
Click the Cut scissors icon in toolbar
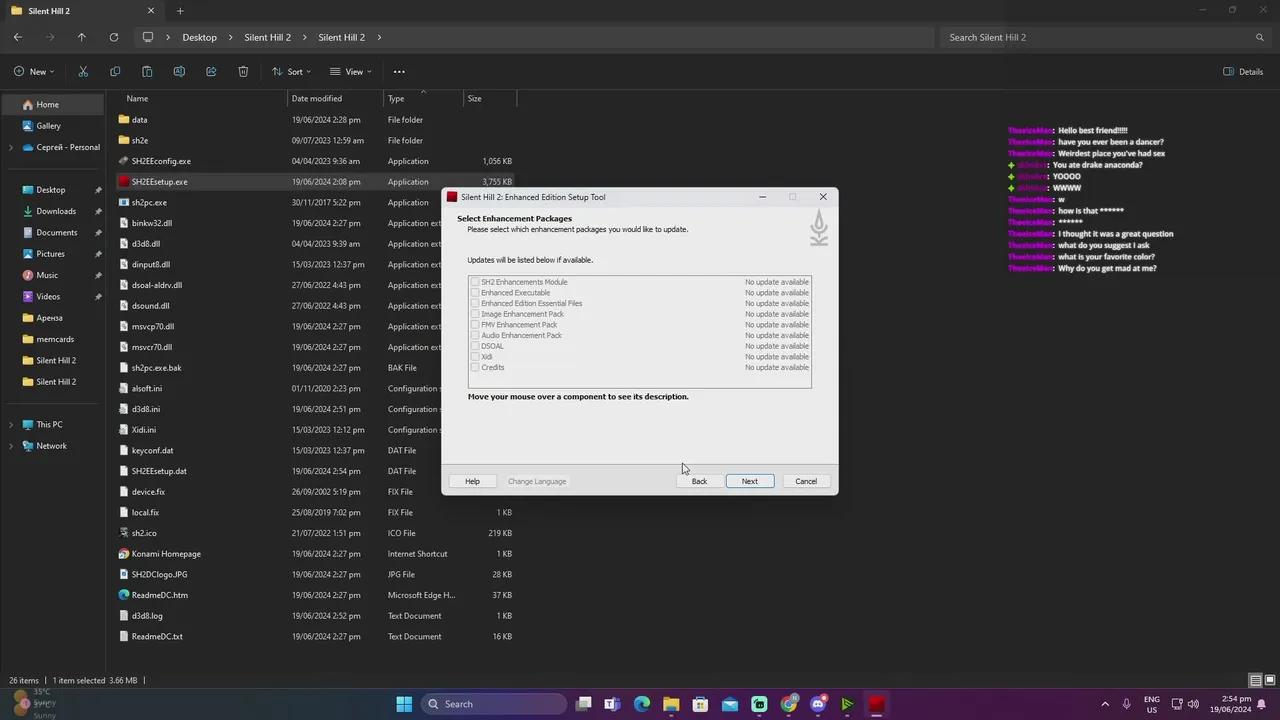click(83, 72)
